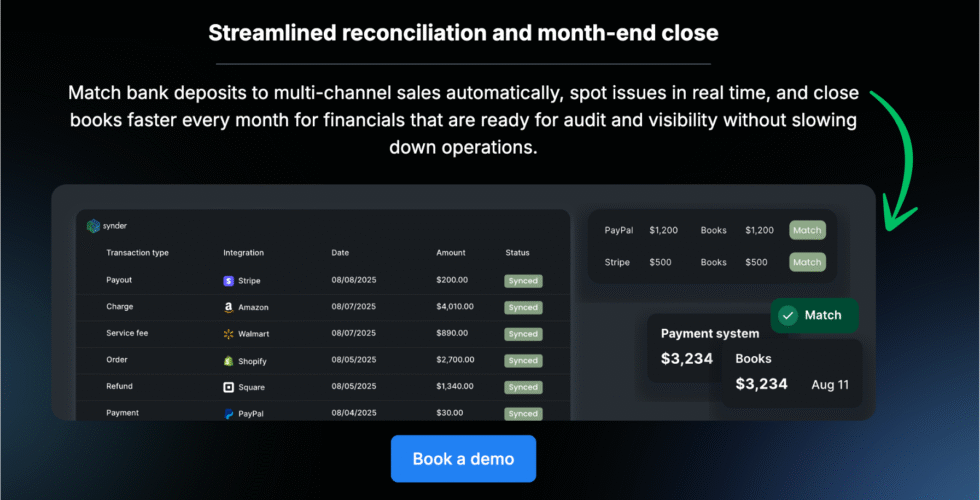Click the $890.00 amount
The image size is (980, 500).
click(452, 333)
